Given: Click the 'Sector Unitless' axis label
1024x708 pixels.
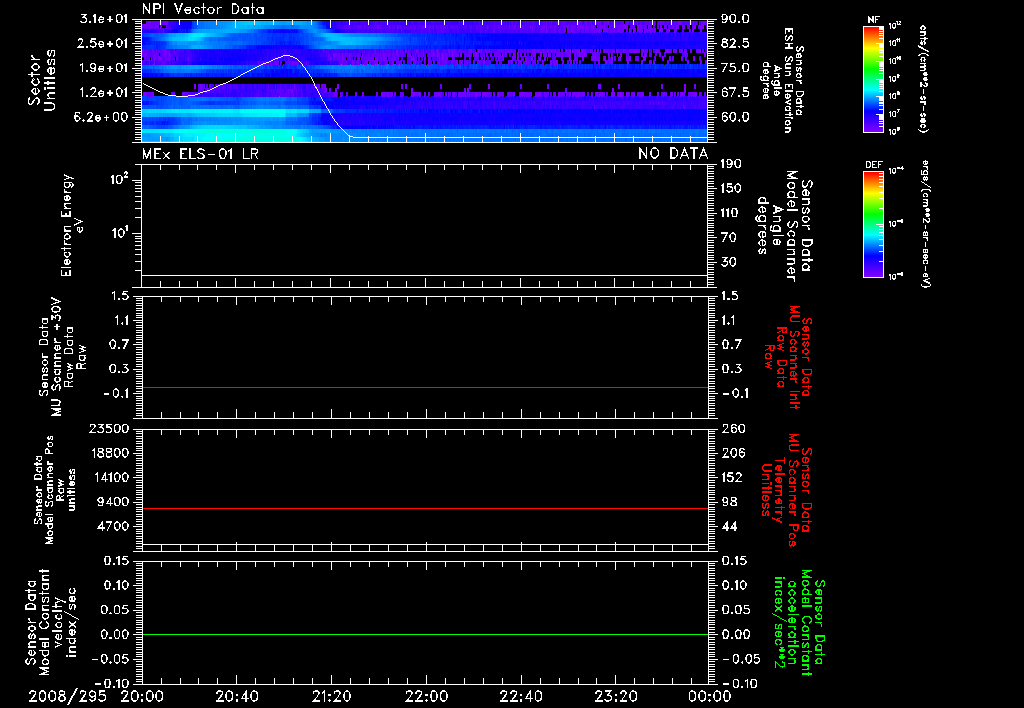Looking at the screenshot, I should coord(42,80).
